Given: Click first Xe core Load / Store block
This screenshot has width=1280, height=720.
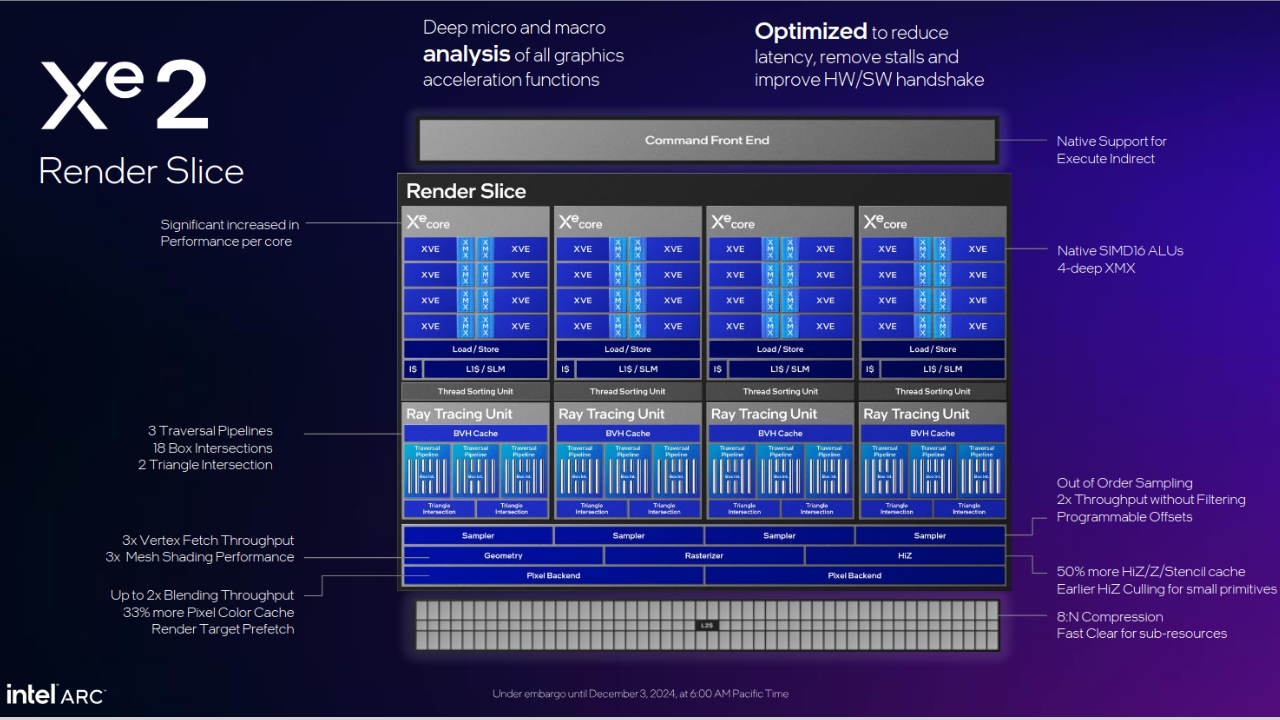Looking at the screenshot, I should click(476, 349).
